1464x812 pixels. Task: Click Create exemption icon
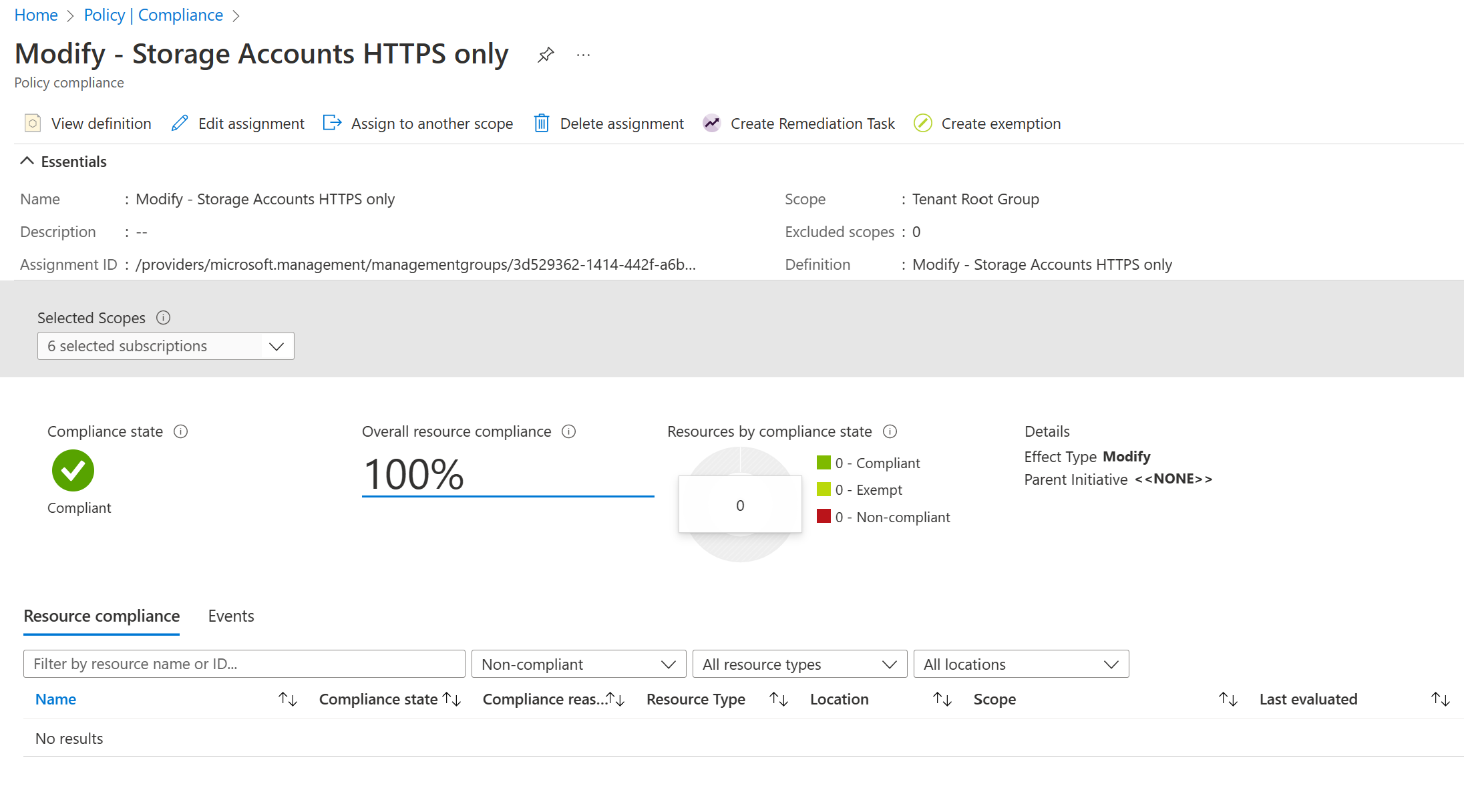(x=923, y=124)
